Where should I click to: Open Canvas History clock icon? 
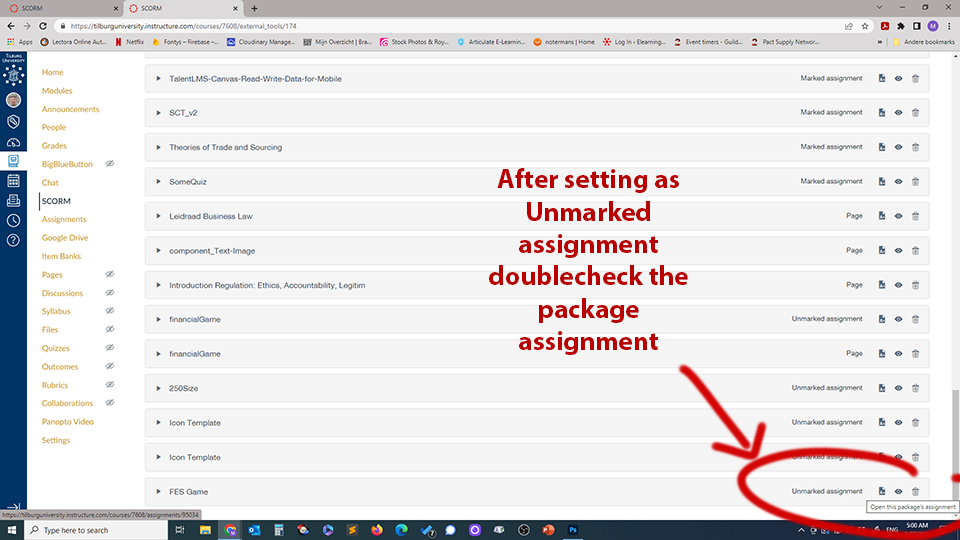point(13,220)
